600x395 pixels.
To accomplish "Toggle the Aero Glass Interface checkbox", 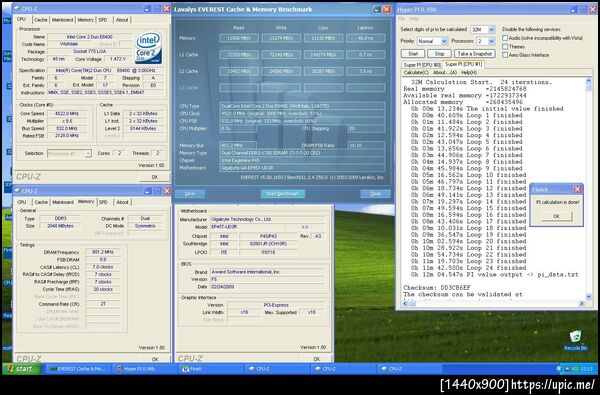I will click(x=505, y=55).
